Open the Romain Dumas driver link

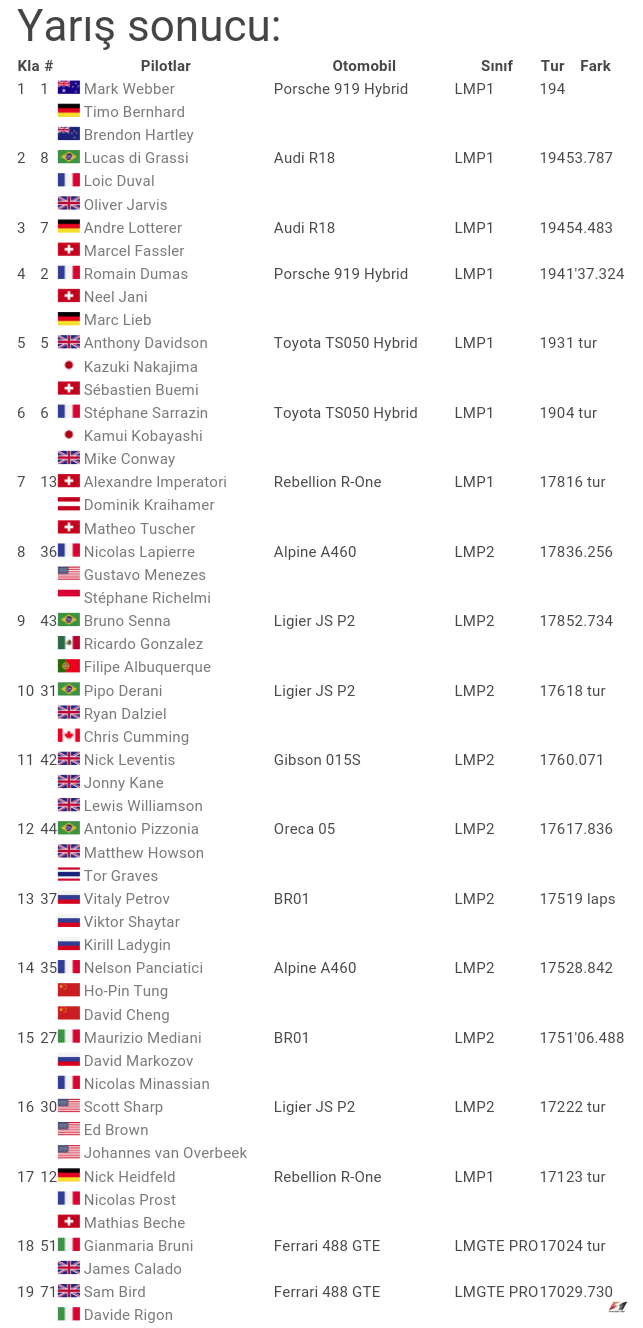(135, 274)
